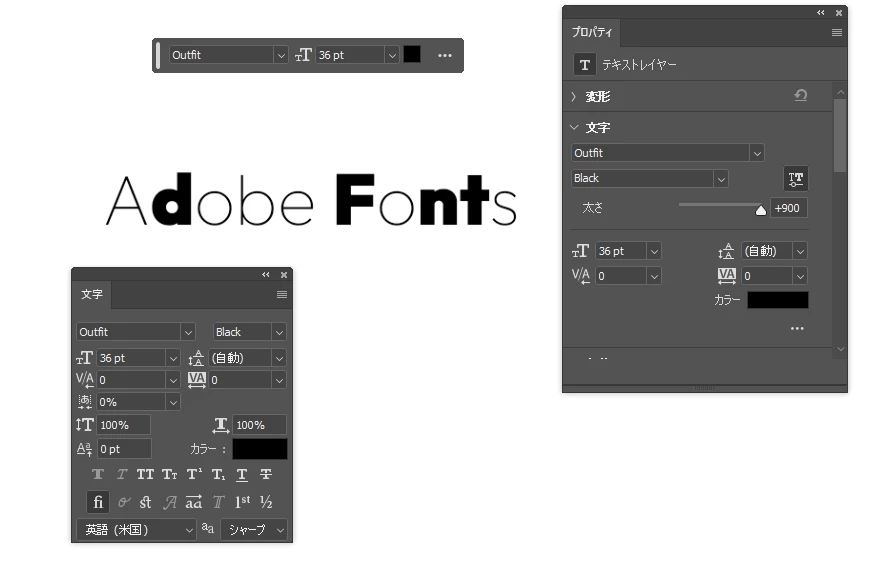The image size is (886, 562).
Task: Open 36 pt size dropdown in floating toolbar
Action: pos(392,55)
